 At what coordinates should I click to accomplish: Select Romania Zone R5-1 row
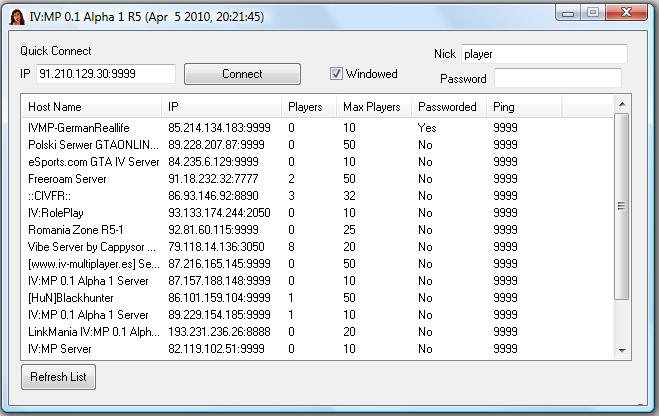coord(318,230)
